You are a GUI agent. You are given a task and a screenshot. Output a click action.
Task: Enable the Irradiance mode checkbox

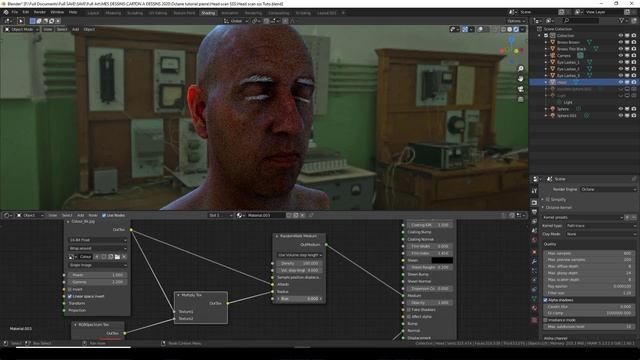tap(546, 320)
